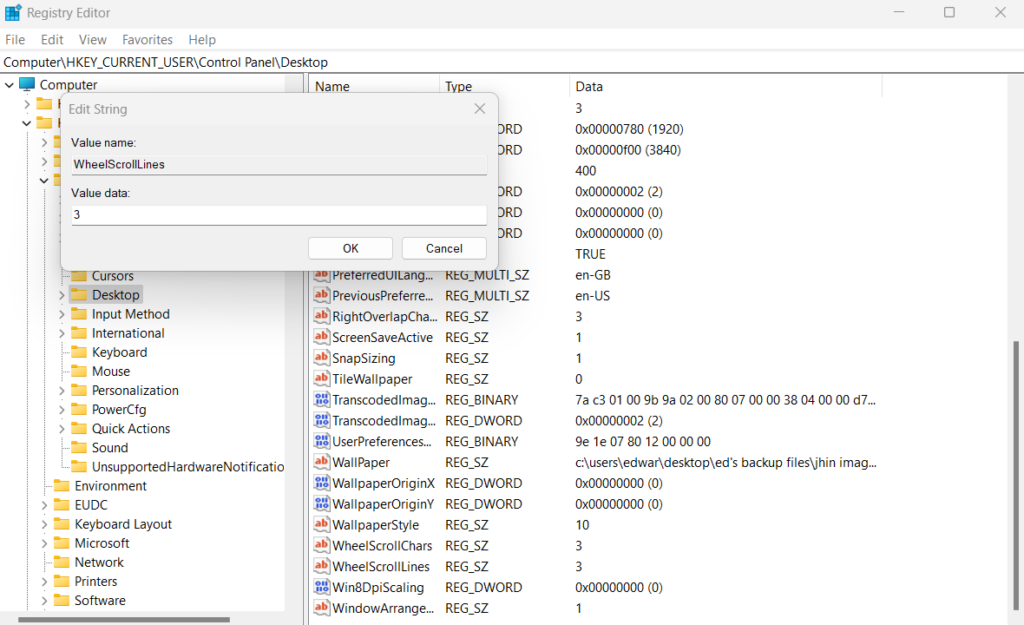The width and height of the screenshot is (1024, 625).
Task: Click the Mouse folder icon in tree
Action: click(x=79, y=371)
